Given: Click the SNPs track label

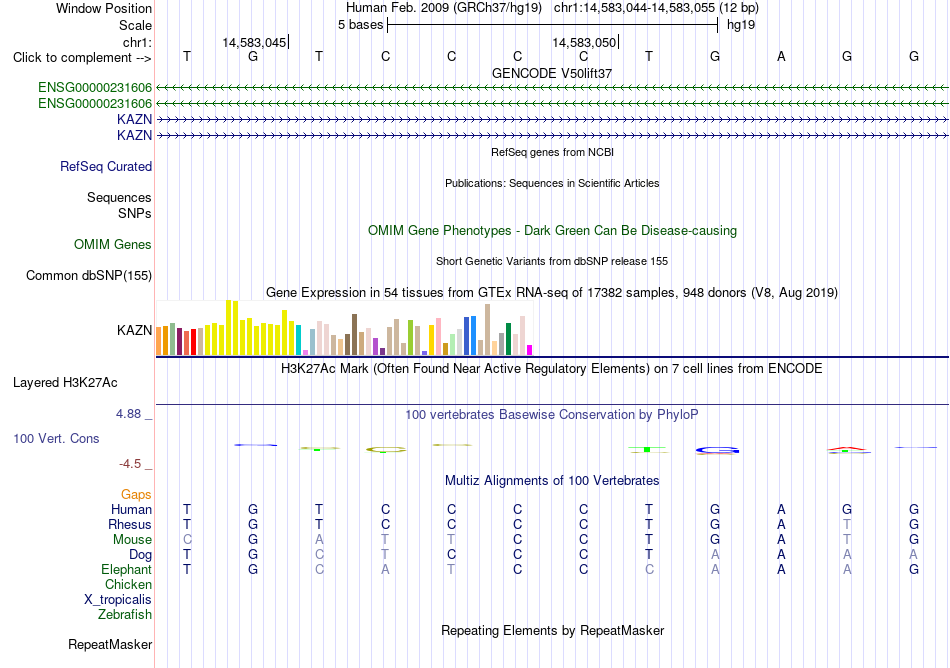Looking at the screenshot, I should (135, 213).
